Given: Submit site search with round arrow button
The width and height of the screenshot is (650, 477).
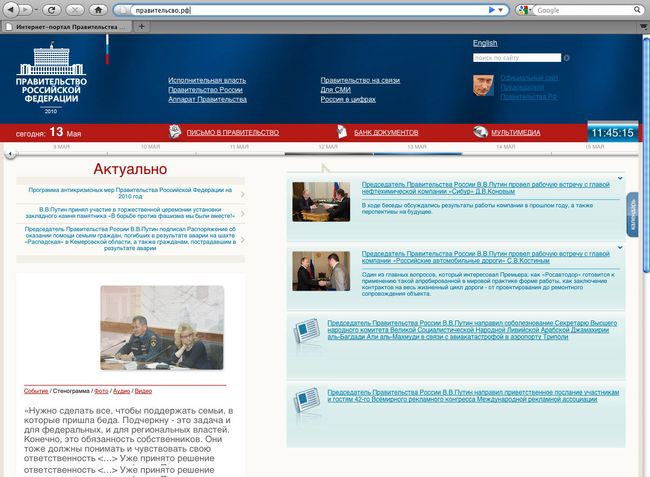Looking at the screenshot, I should click(x=566, y=58).
